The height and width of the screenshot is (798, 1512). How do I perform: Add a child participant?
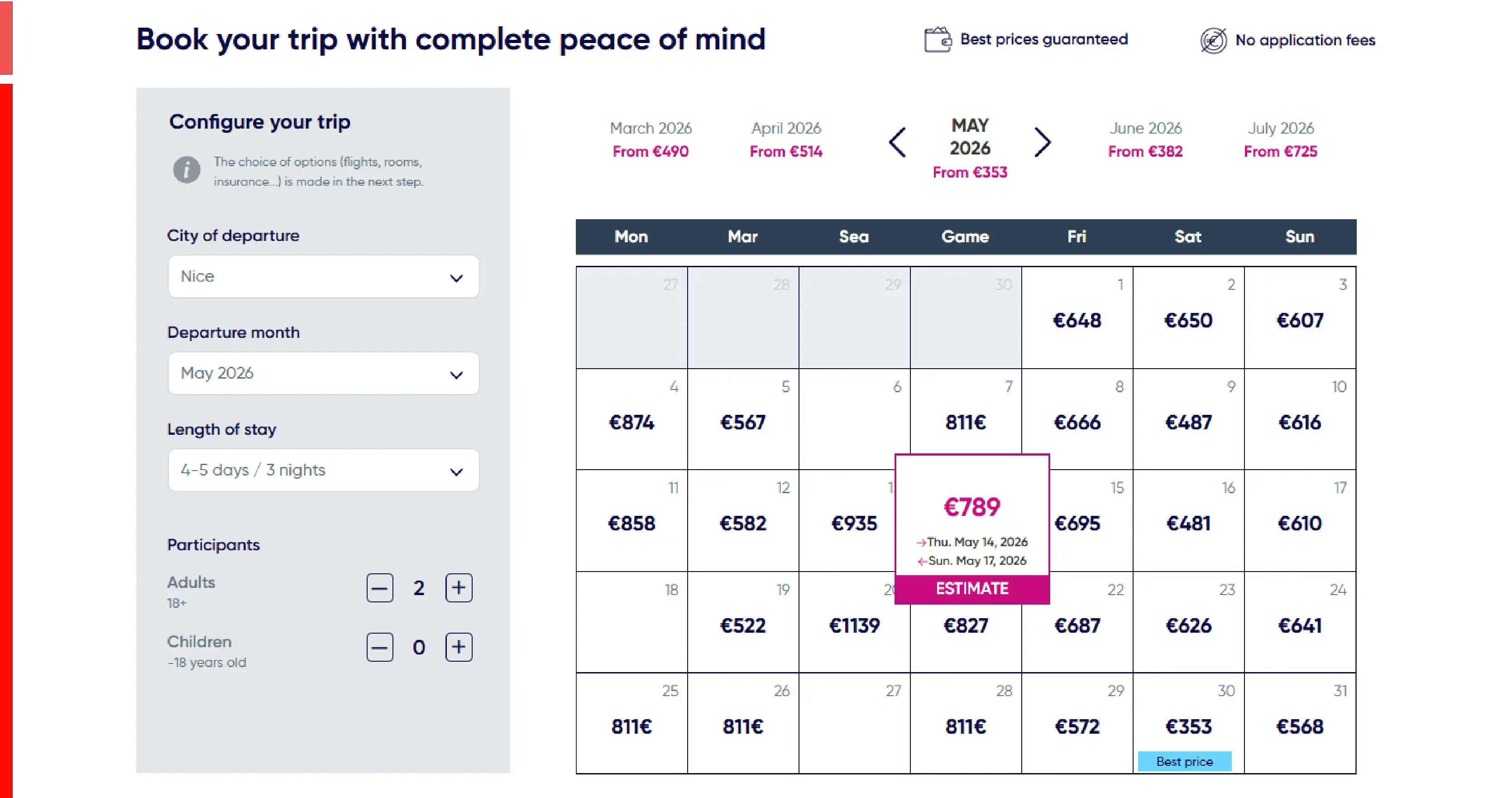click(x=459, y=647)
